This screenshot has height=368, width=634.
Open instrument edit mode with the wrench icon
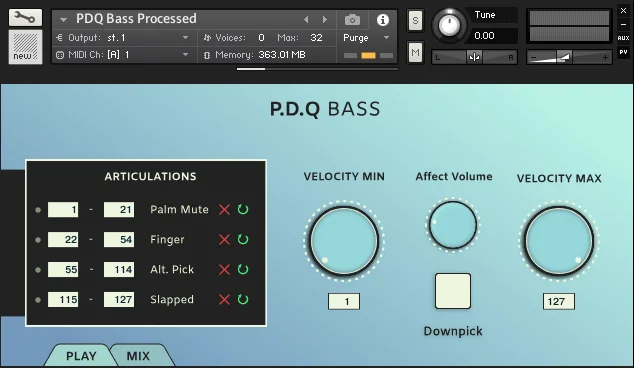[x=25, y=18]
